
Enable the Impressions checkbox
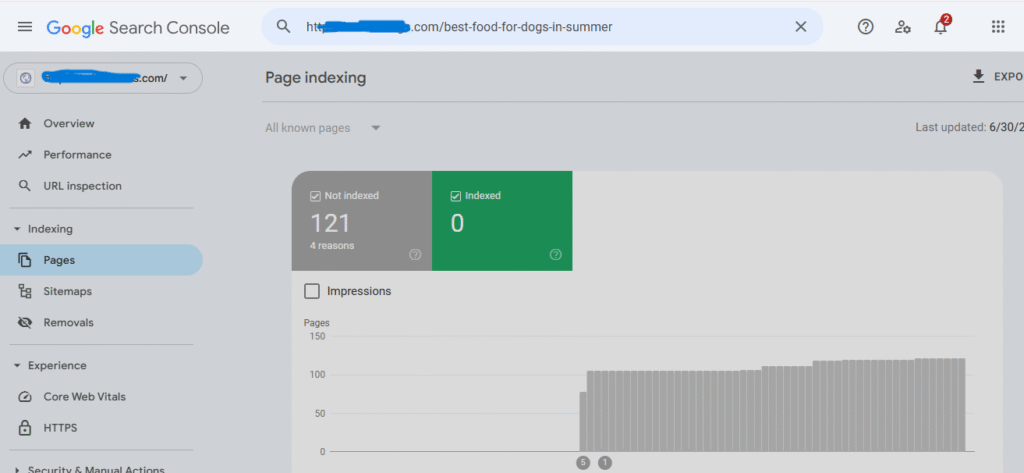(312, 291)
